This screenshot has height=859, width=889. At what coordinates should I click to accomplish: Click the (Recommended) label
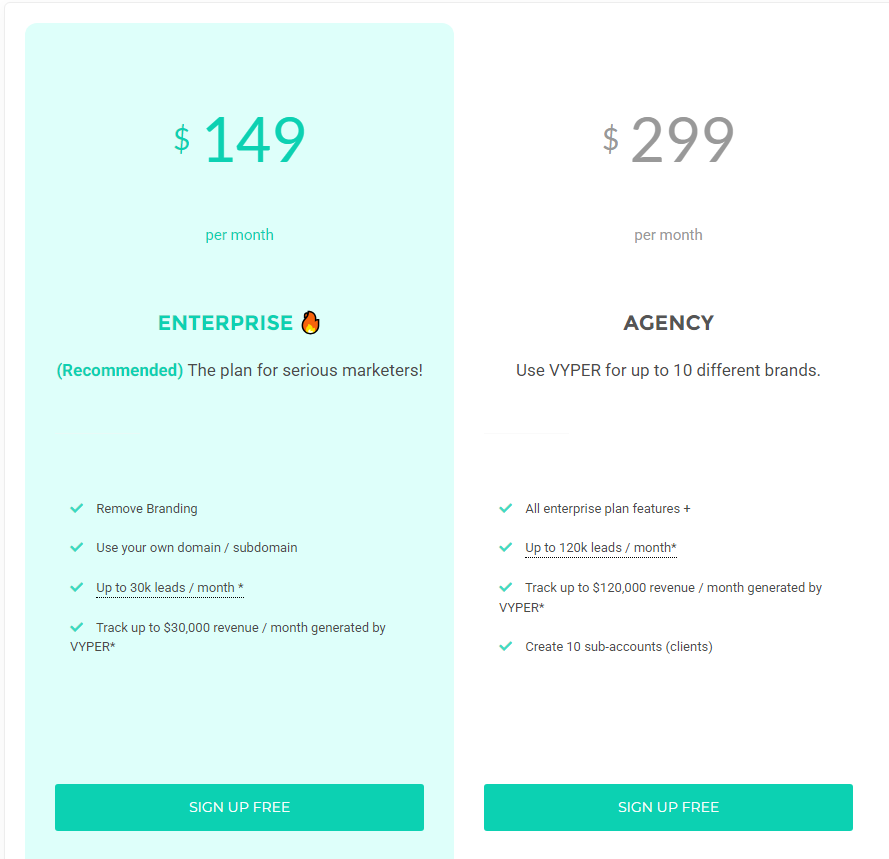pos(119,370)
